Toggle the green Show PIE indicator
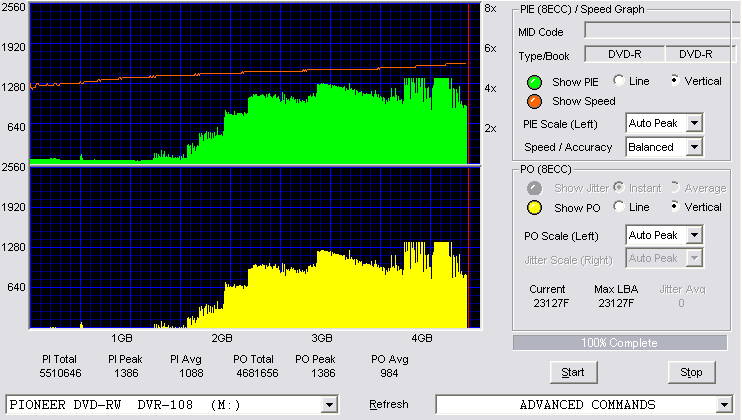742x420 pixels. [x=534, y=82]
